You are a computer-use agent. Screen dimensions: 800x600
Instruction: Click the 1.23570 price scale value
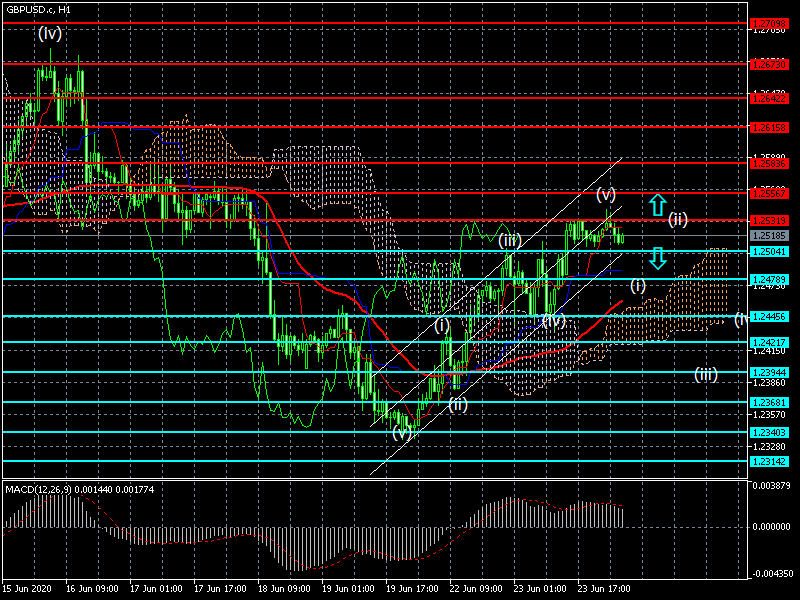(769, 415)
